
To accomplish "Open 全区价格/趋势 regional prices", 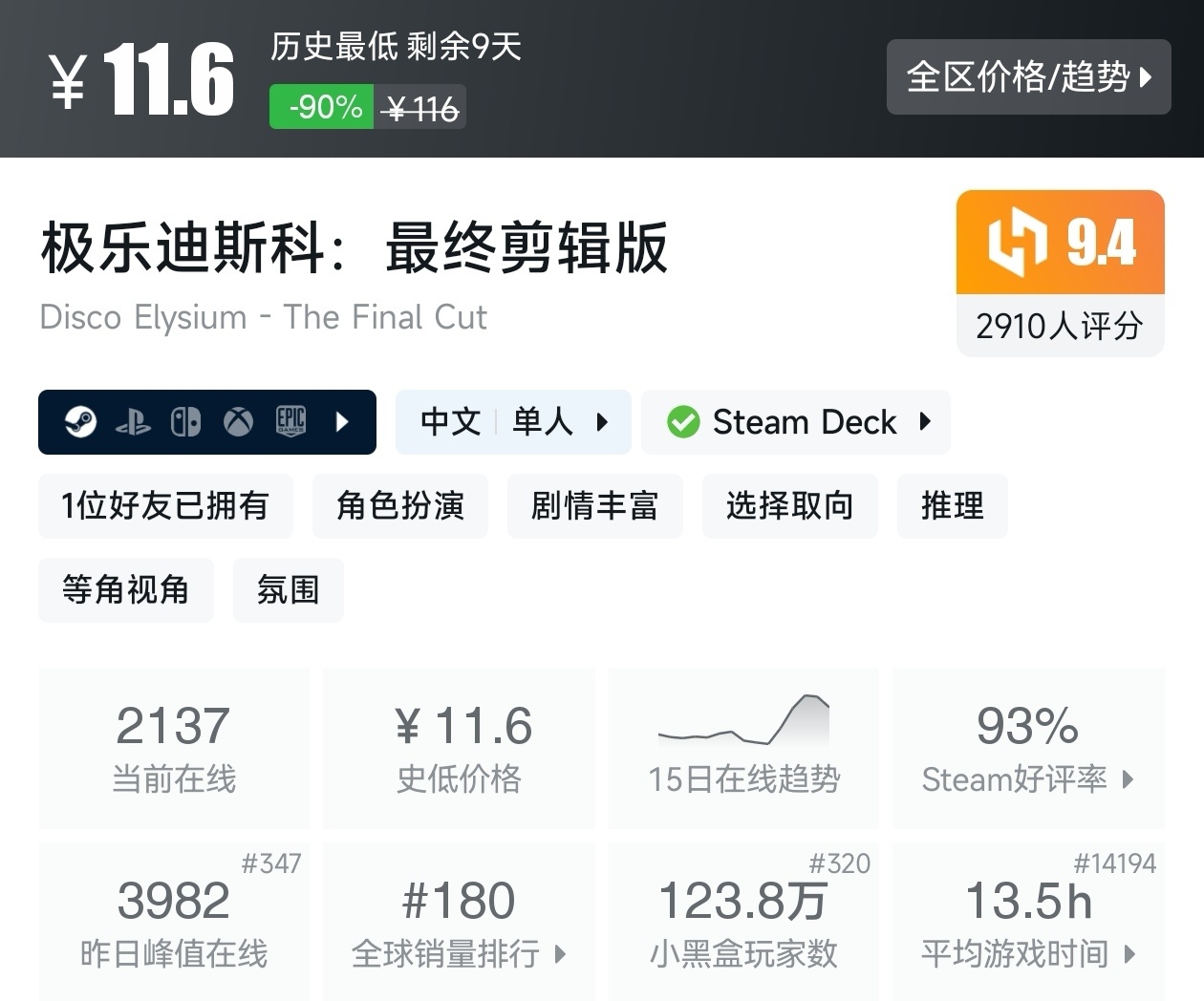I will pyautogui.click(x=1028, y=76).
